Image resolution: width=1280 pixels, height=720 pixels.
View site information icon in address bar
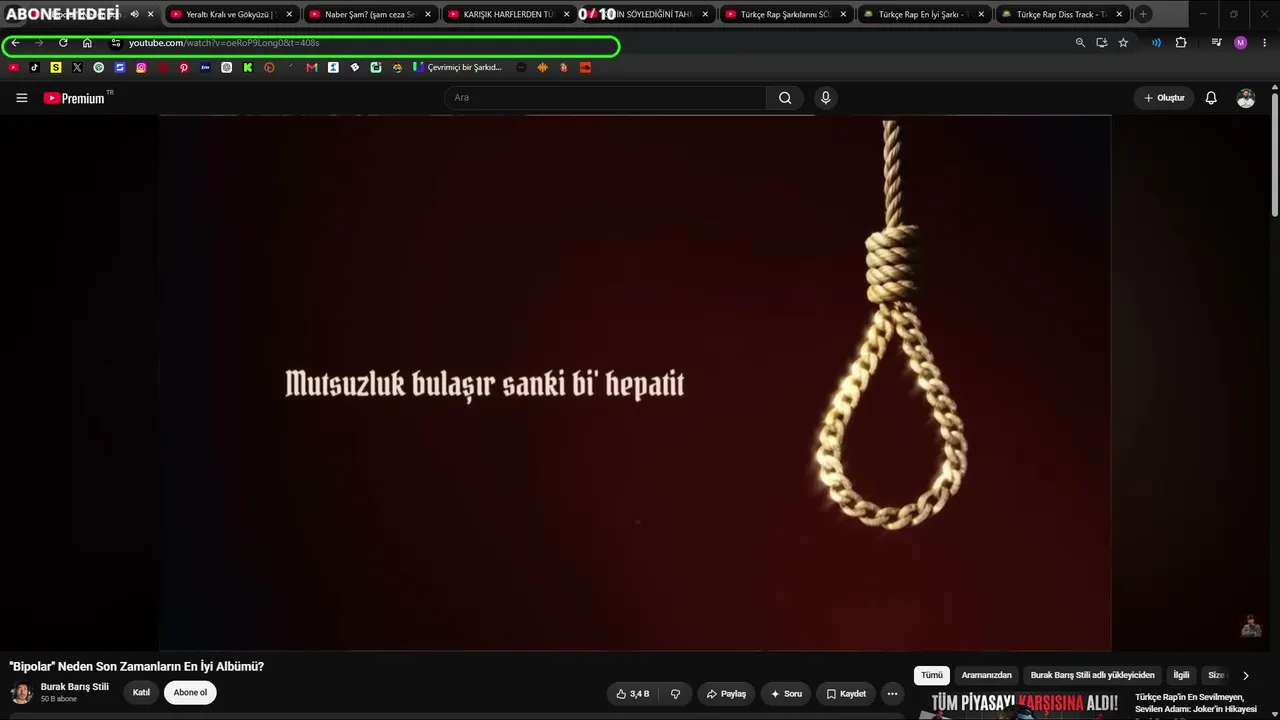pyautogui.click(x=116, y=43)
